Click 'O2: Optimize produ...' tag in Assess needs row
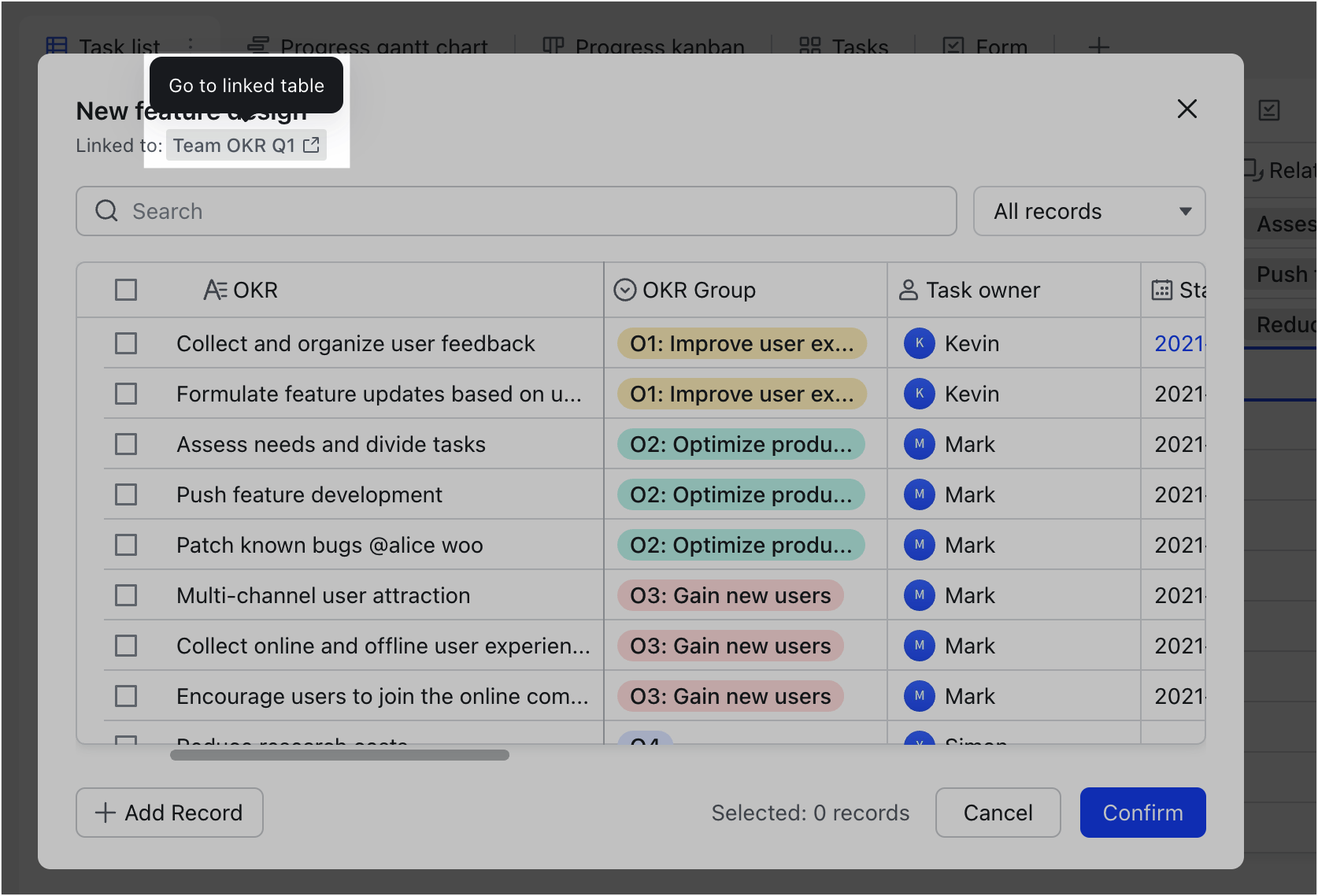The width and height of the screenshot is (1318, 896). (x=740, y=444)
